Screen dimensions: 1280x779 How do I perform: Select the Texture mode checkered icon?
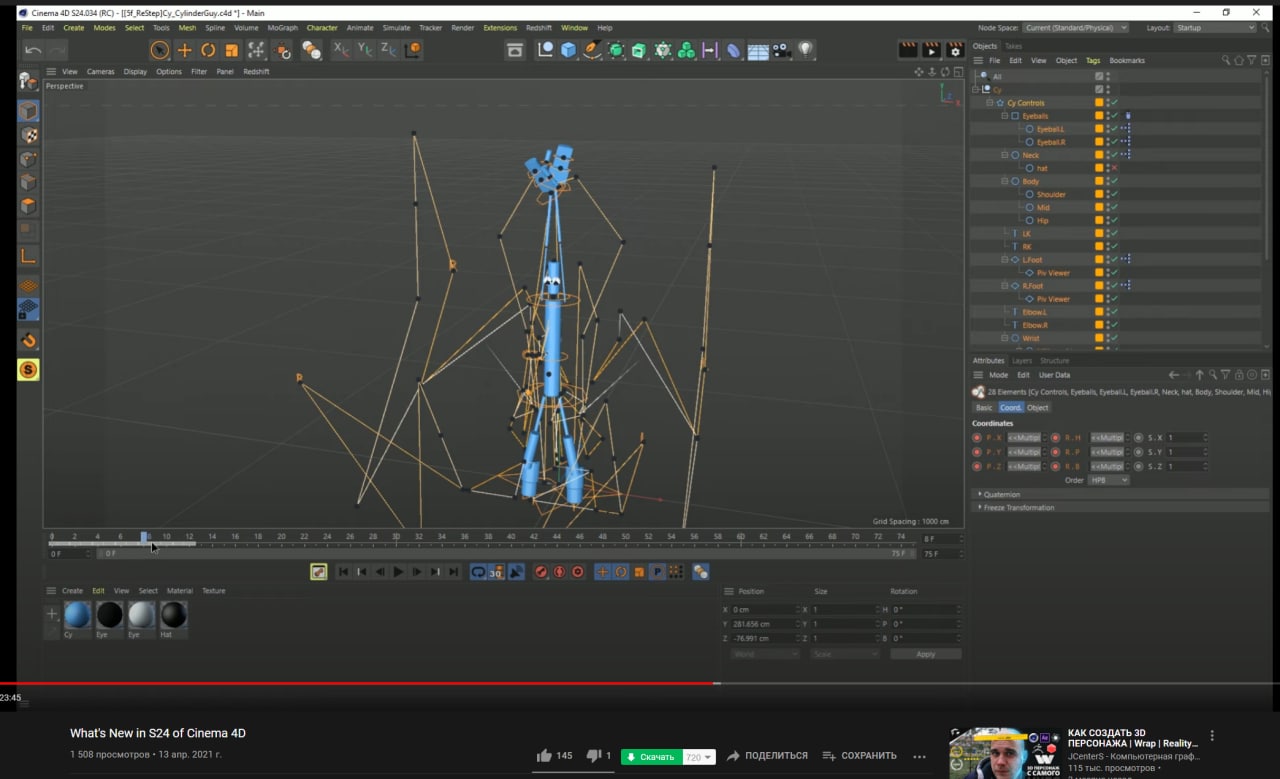[x=29, y=136]
